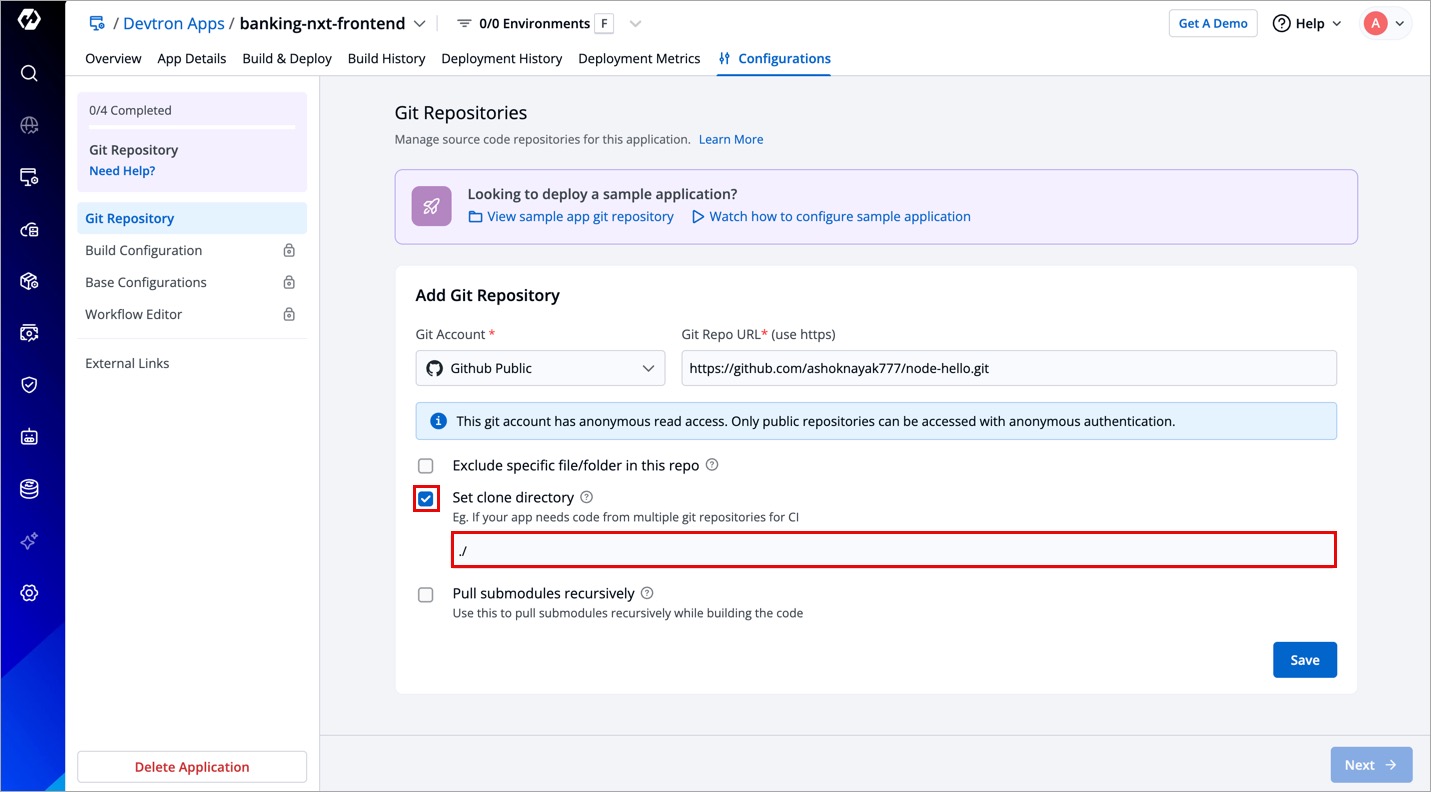Viewport: 1431px width, 792px height.
Task: Click the info icon next to Pull submodules recursively
Action: click(647, 593)
